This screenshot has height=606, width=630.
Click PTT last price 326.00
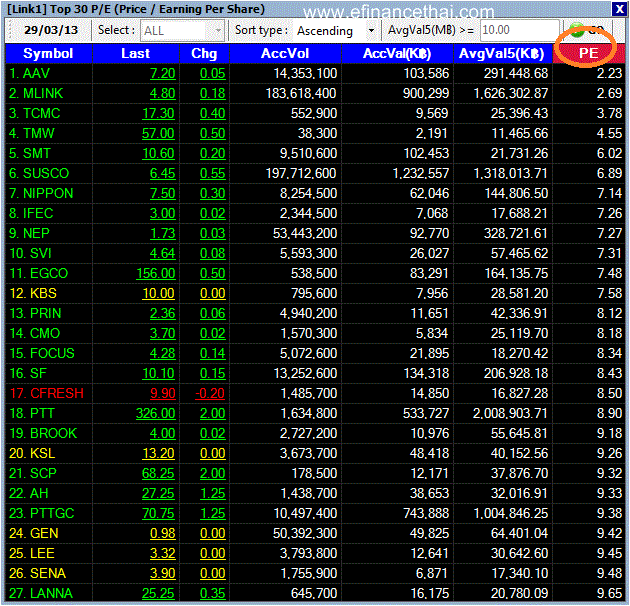155,414
